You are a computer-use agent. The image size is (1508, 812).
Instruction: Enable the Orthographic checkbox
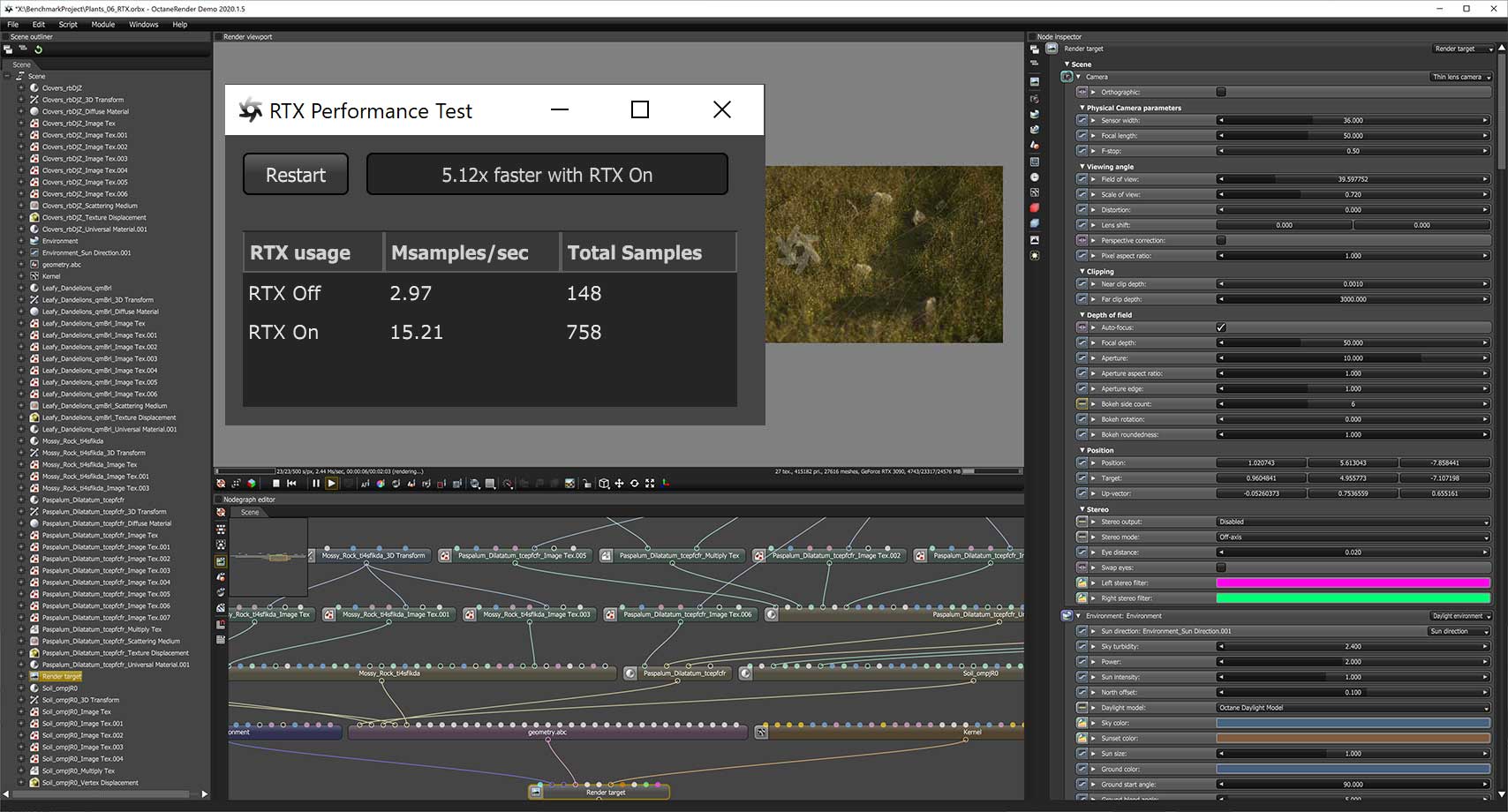(1221, 92)
